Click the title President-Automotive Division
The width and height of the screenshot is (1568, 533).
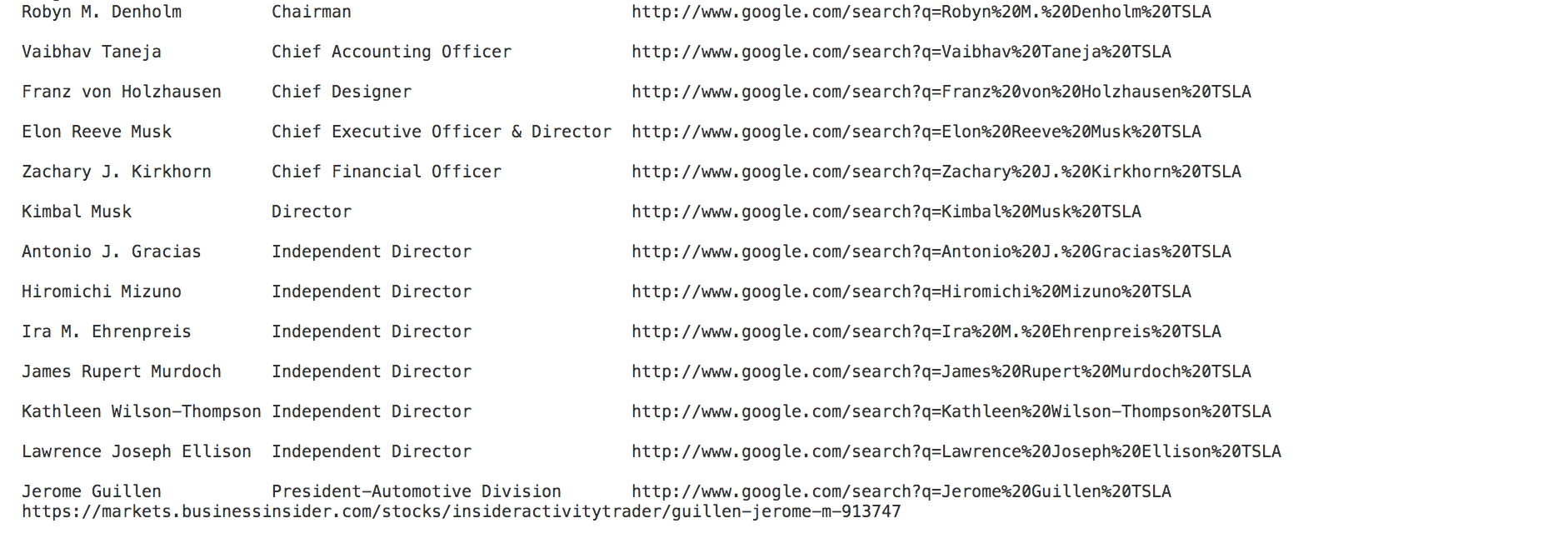[417, 491]
